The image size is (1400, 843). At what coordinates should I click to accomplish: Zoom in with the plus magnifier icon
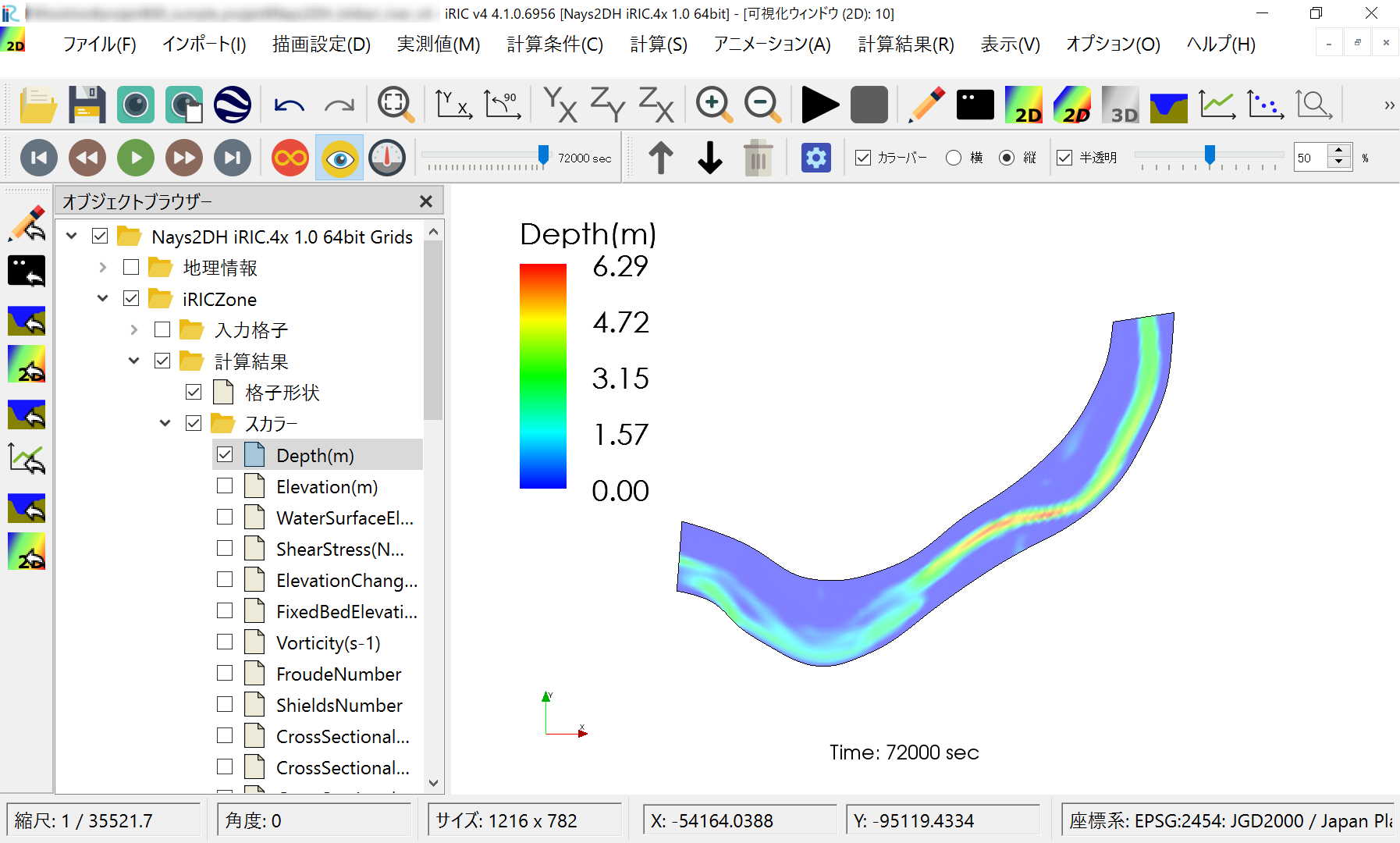point(714,105)
